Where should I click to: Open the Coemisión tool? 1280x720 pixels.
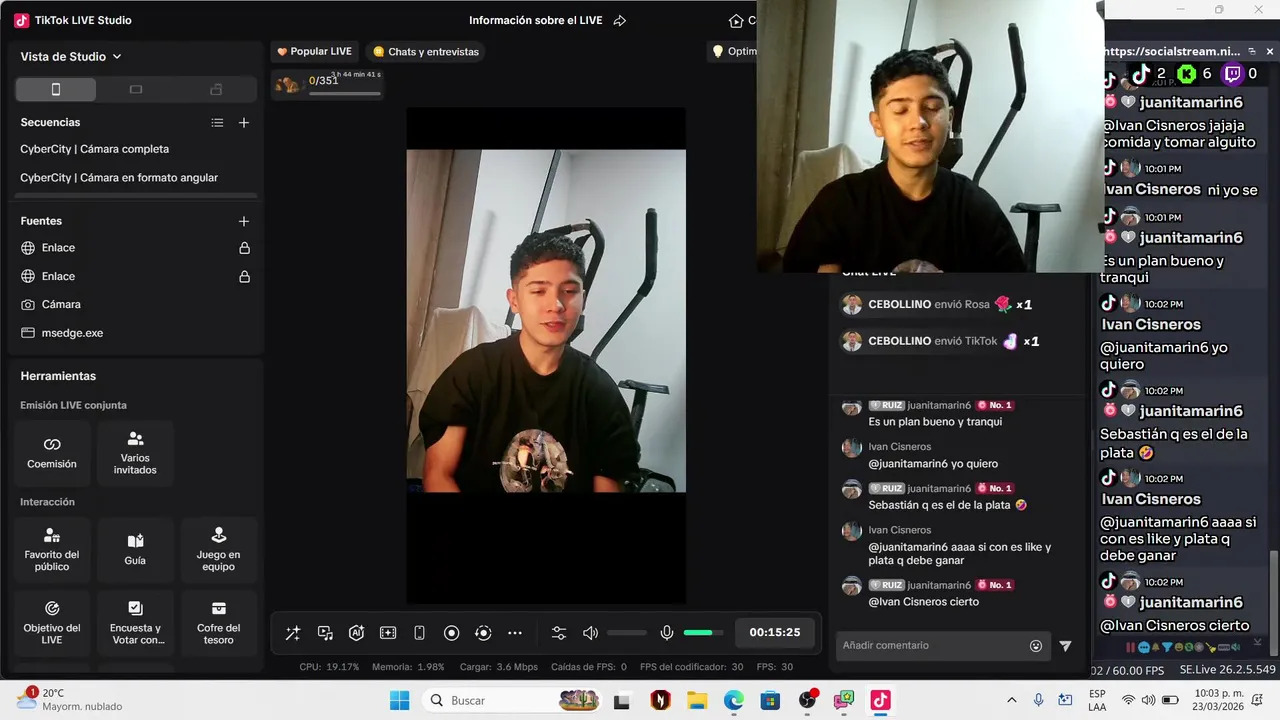(52, 453)
